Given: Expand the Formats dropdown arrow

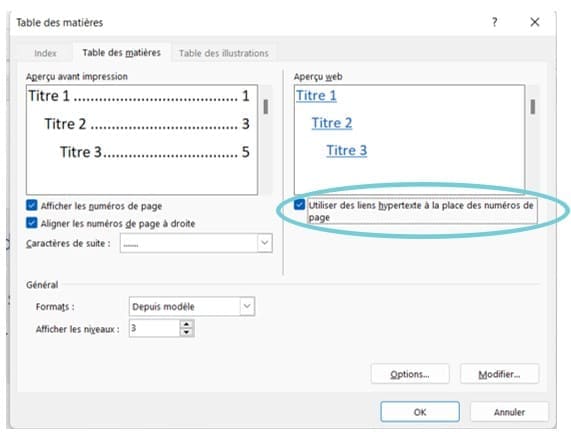Looking at the screenshot, I should click(247, 306).
